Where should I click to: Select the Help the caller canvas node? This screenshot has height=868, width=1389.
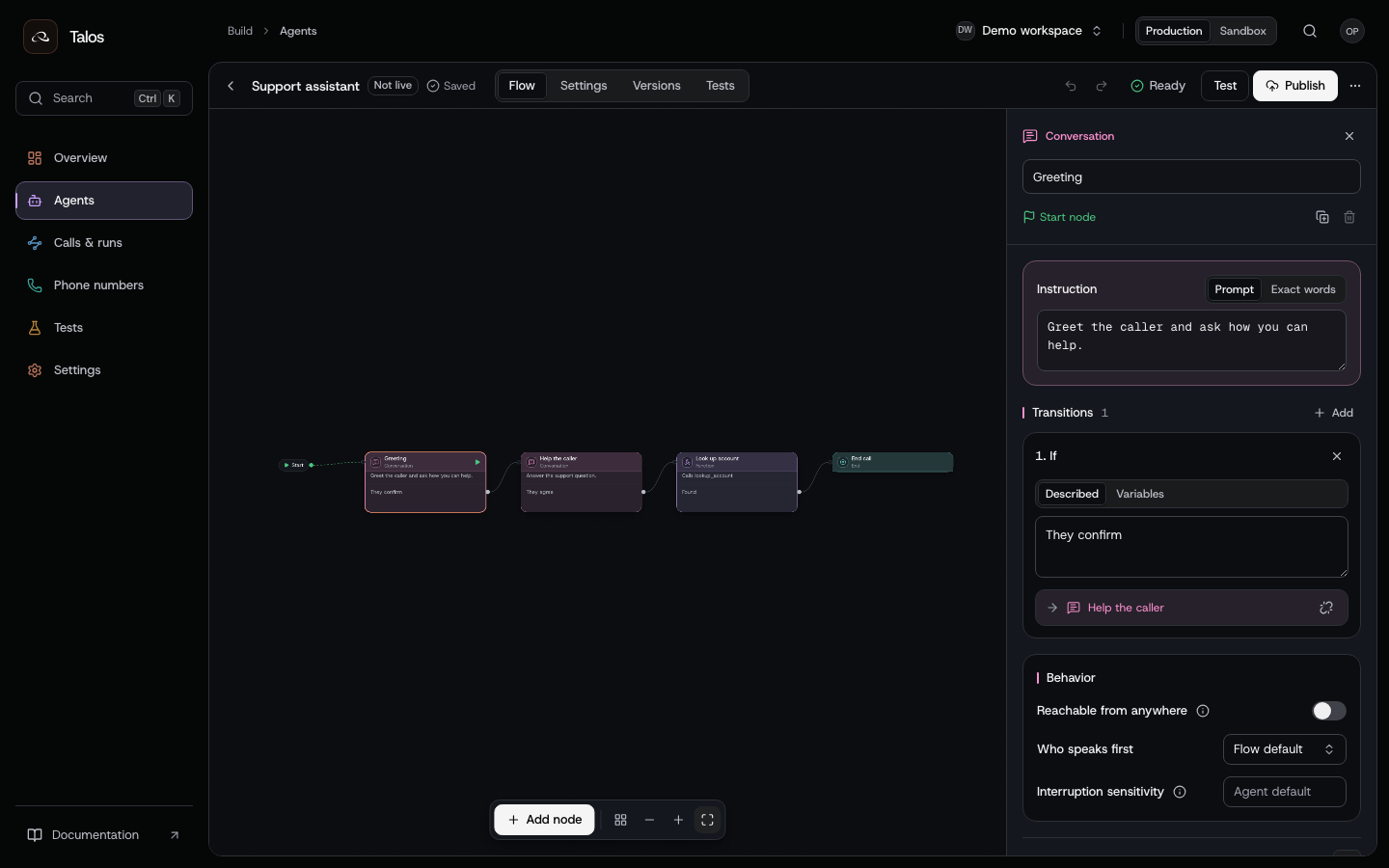click(582, 482)
